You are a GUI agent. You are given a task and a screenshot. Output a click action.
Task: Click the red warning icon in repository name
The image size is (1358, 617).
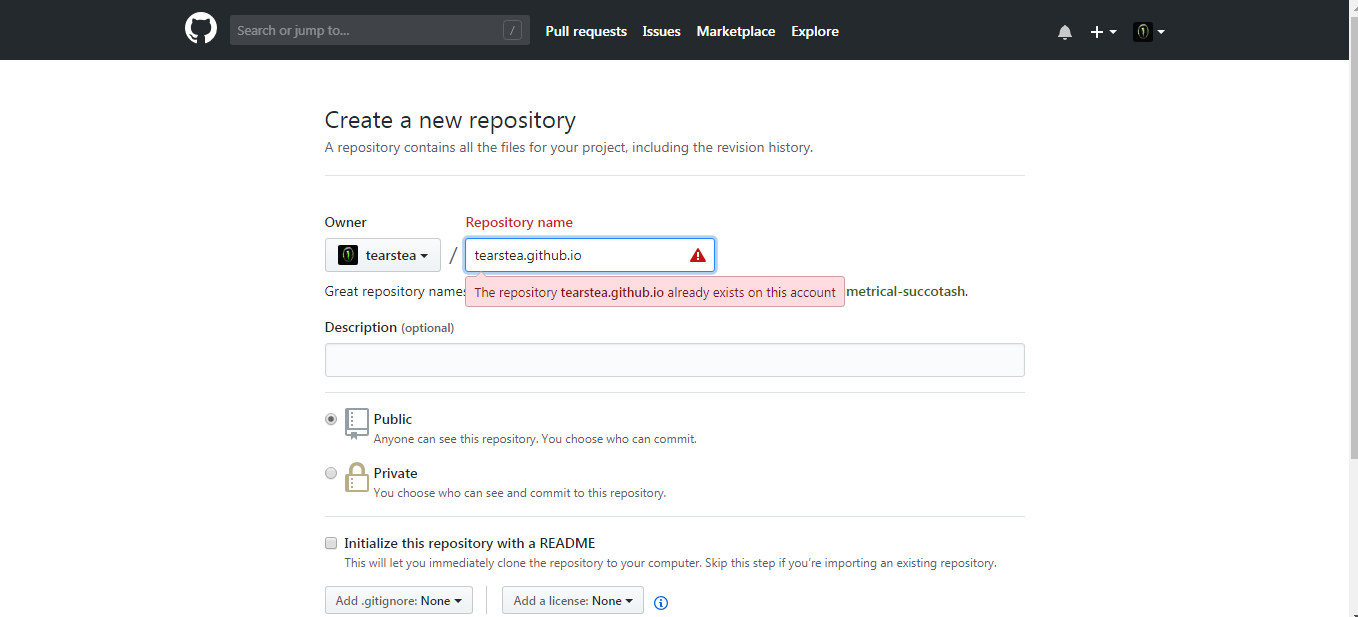tap(698, 255)
